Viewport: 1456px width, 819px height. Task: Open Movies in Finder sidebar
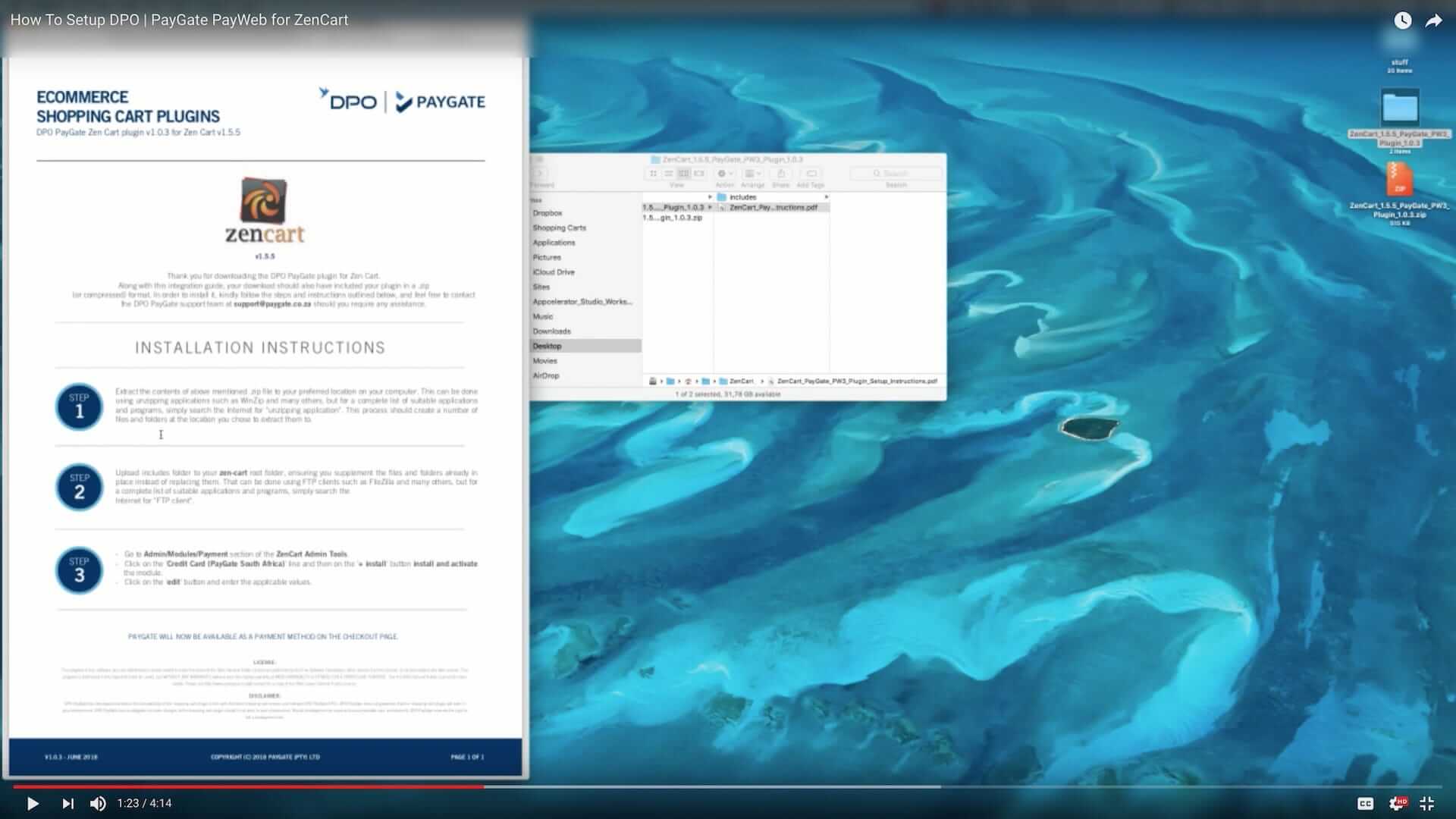pos(544,361)
